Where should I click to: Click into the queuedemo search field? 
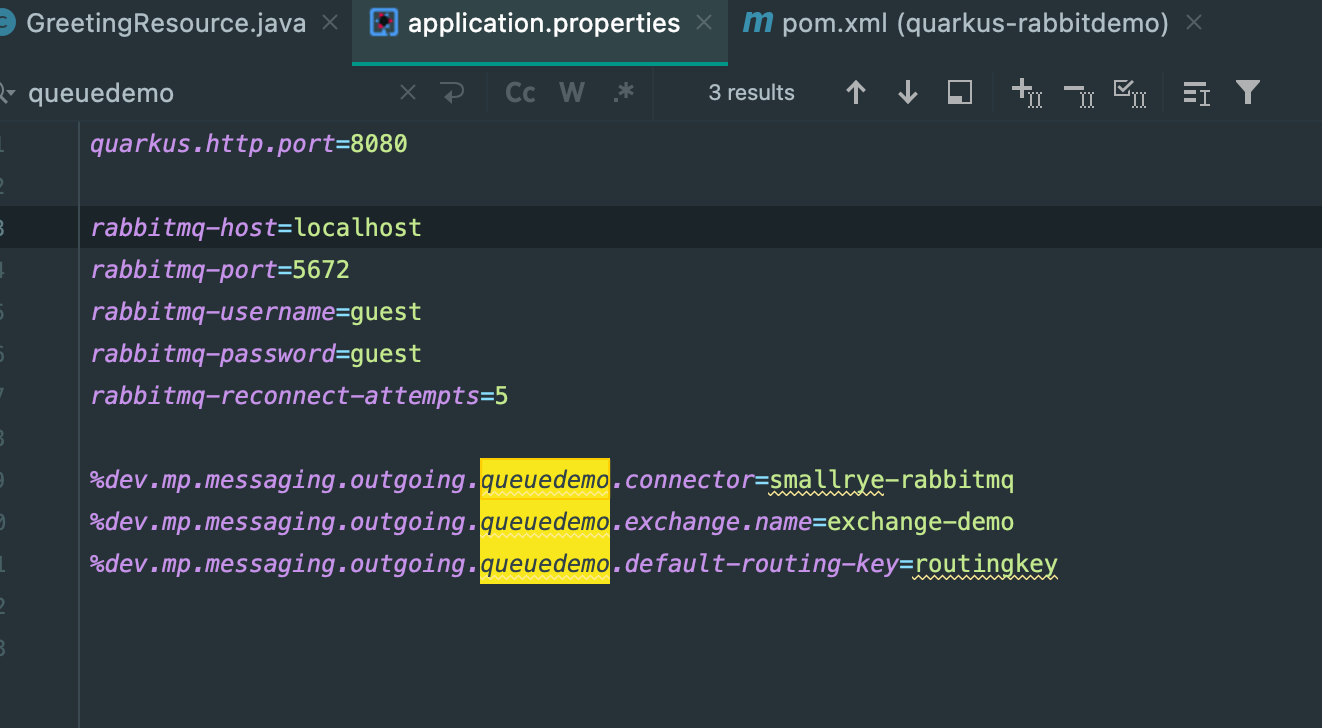point(200,93)
